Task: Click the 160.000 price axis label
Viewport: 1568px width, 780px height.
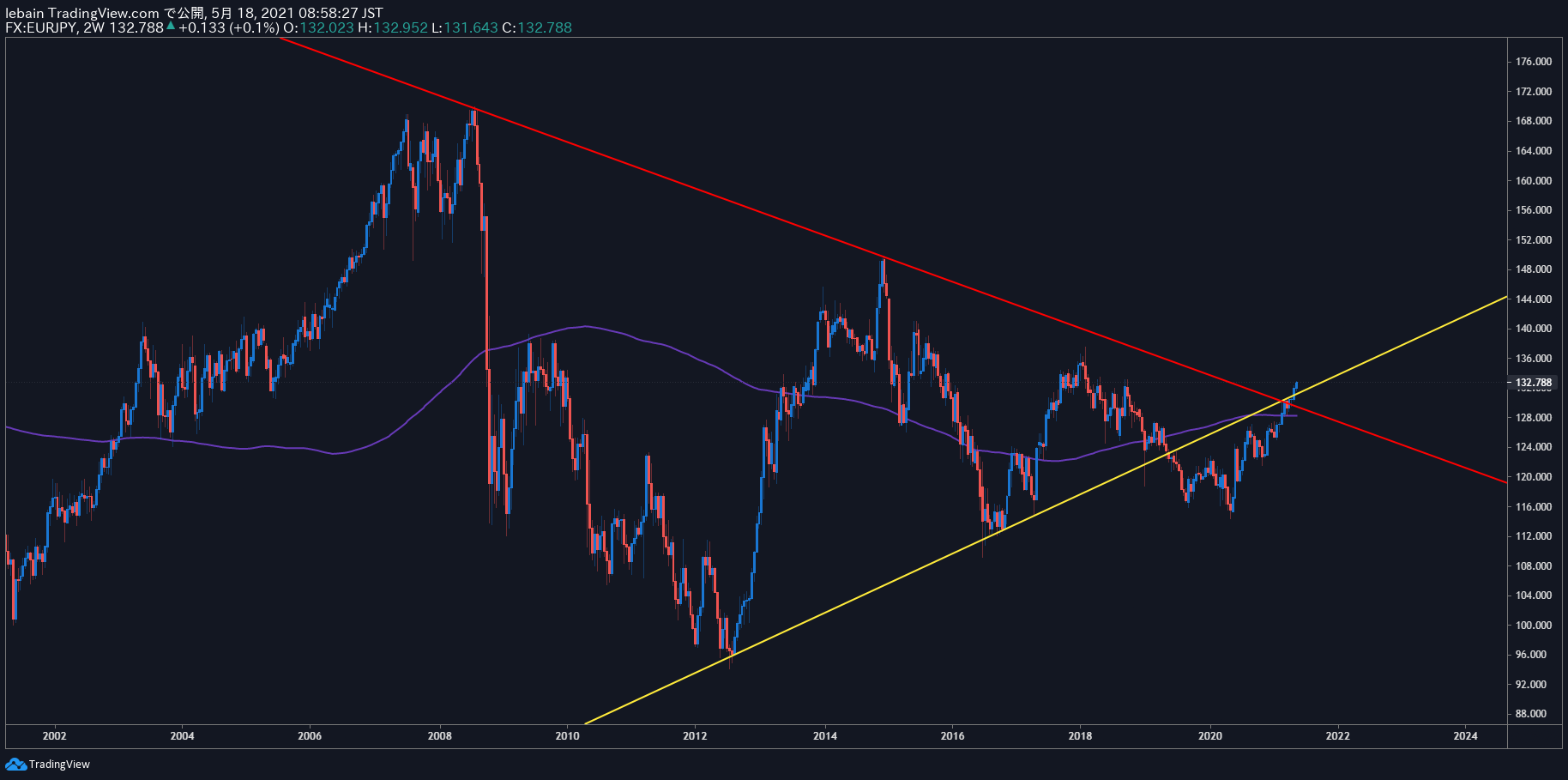Action: click(1534, 181)
